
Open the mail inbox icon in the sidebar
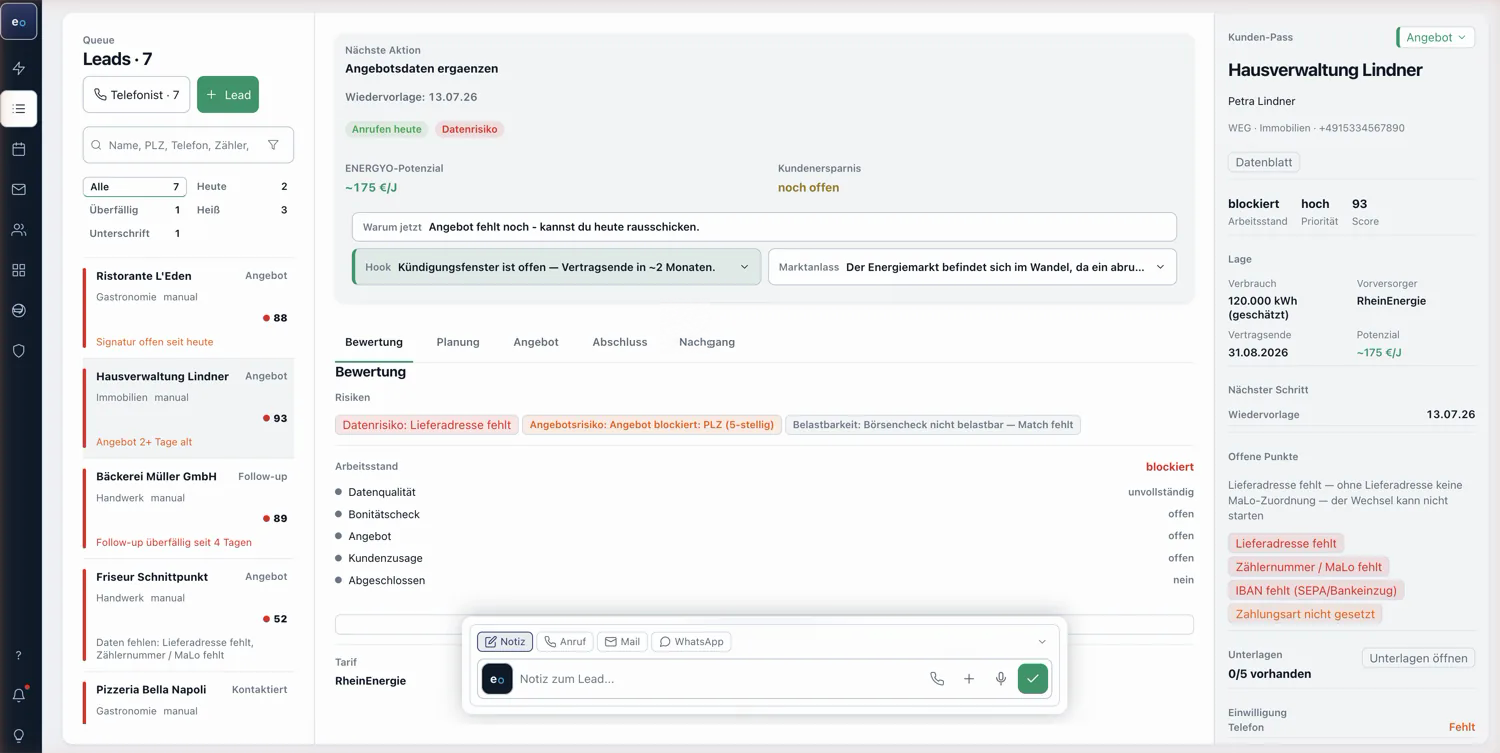click(19, 189)
